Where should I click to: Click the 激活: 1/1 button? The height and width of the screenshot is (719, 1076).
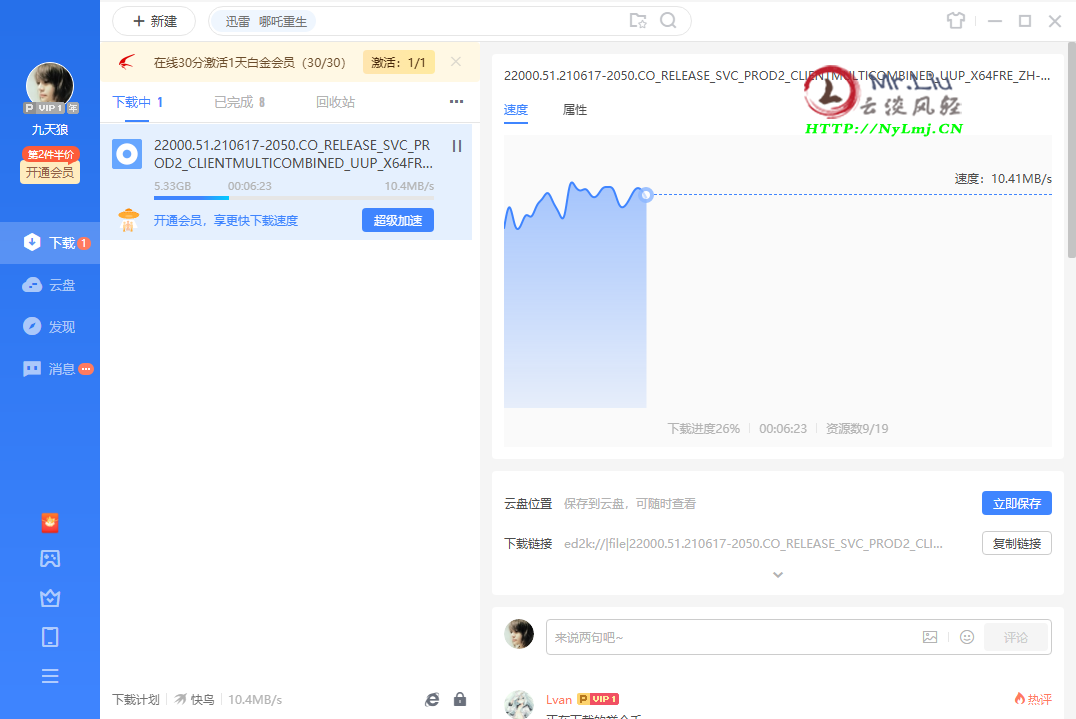399,62
